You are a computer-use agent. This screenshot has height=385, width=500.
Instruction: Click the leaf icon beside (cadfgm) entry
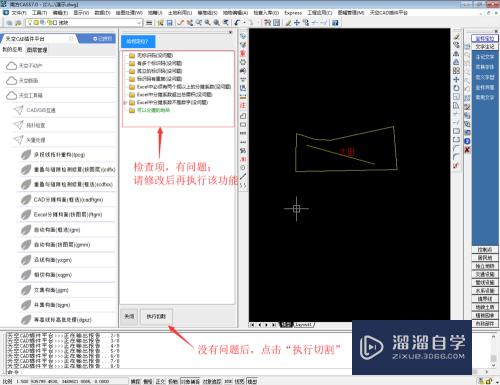coord(26,200)
